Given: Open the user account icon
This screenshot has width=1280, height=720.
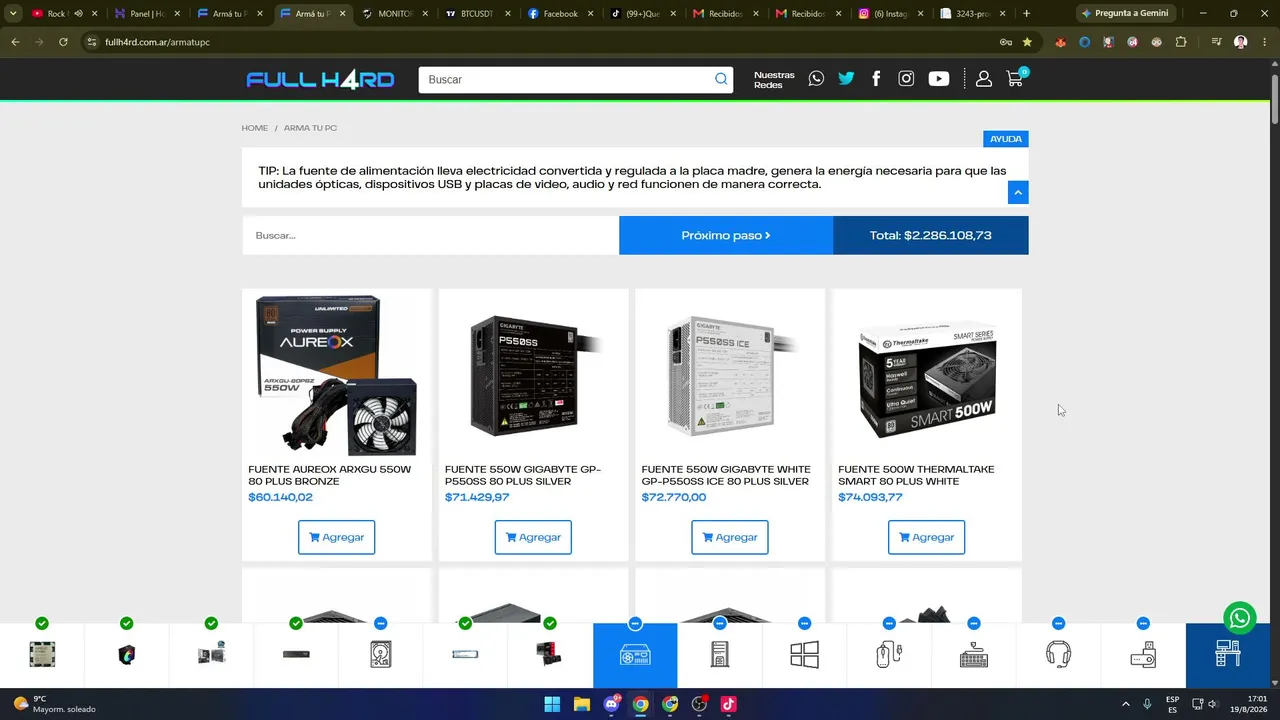Looking at the screenshot, I should tap(984, 79).
